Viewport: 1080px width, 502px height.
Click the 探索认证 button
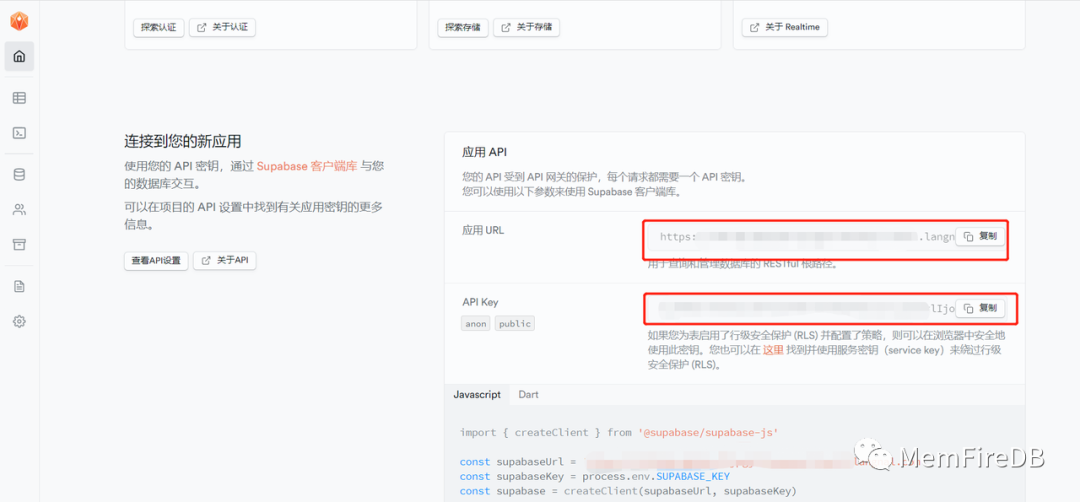coord(158,28)
